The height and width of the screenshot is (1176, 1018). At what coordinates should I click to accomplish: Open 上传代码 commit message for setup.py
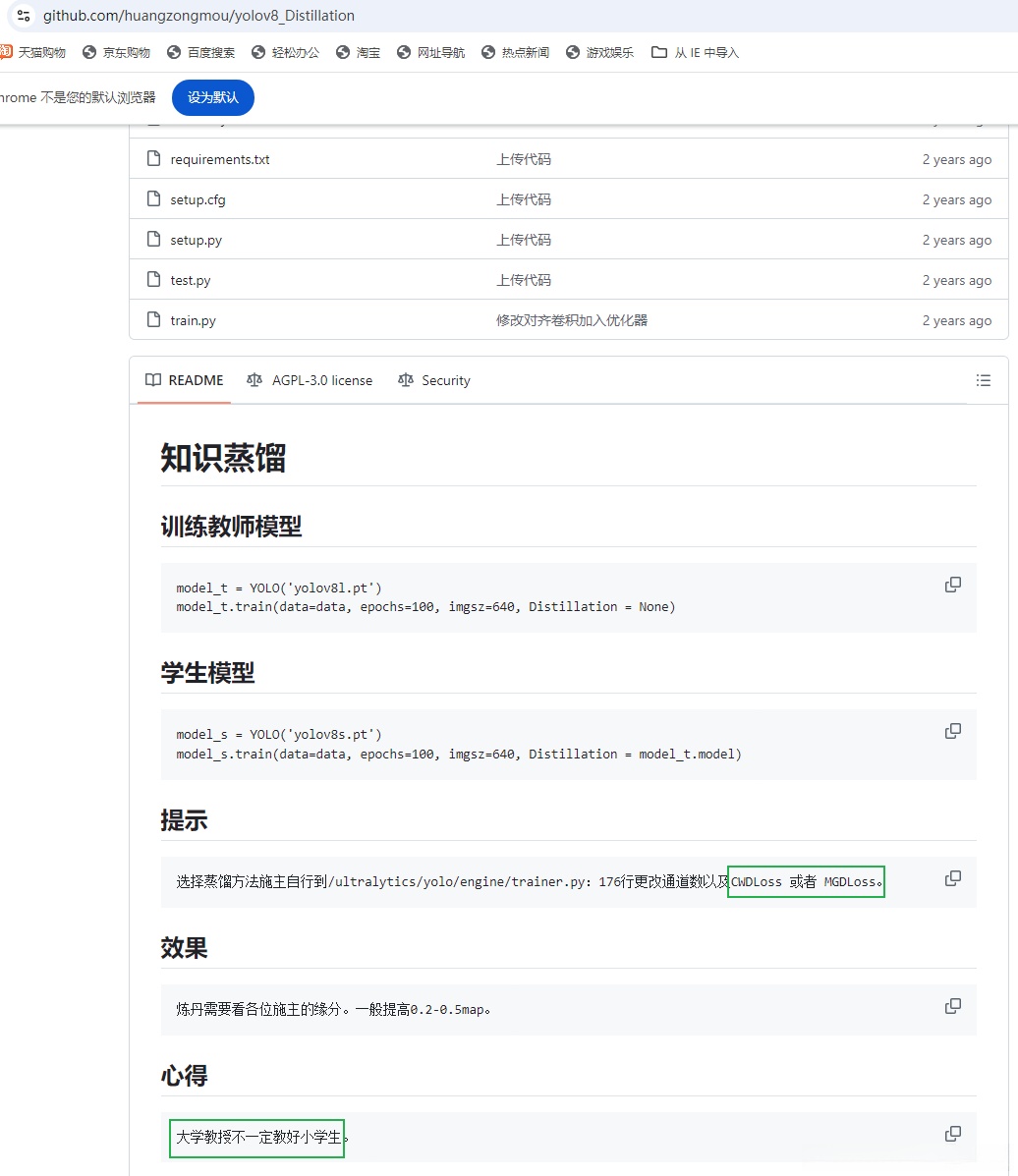524,240
